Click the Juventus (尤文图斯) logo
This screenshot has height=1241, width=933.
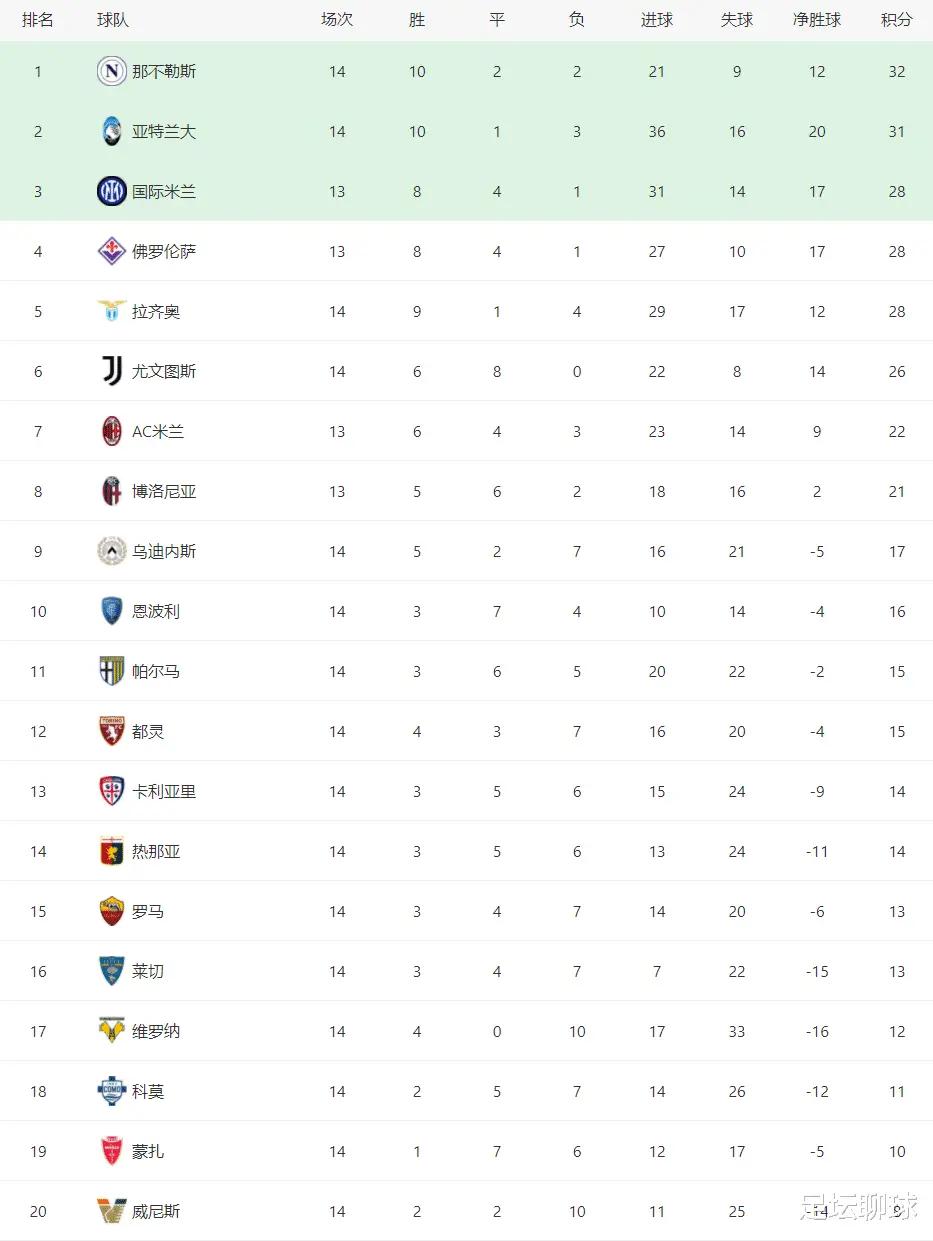(x=112, y=371)
